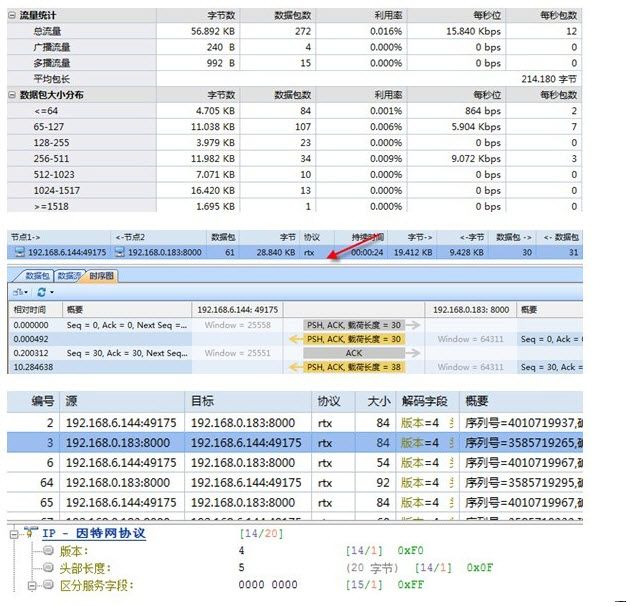Sort packet list by 大小 header
Viewport: 630px width, 606px height.
coord(375,401)
